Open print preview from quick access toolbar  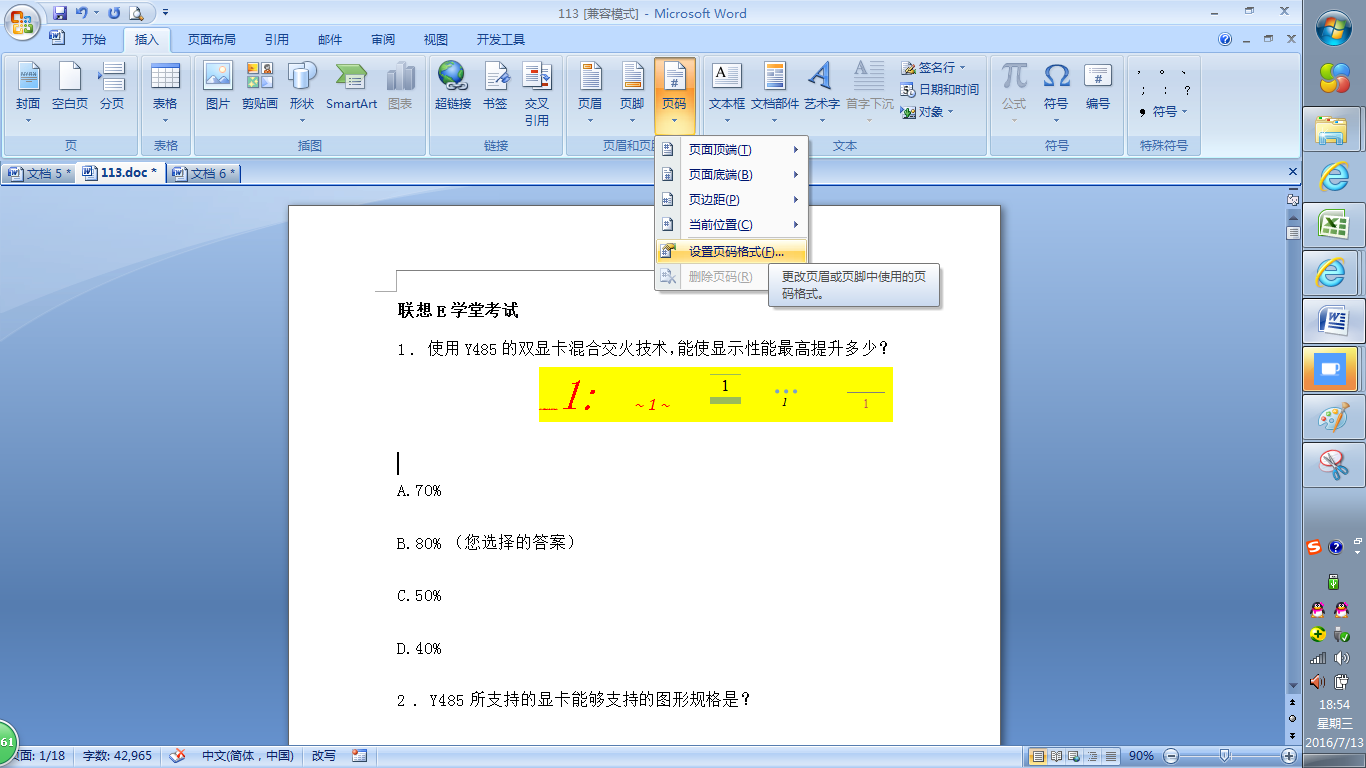pyautogui.click(x=135, y=13)
